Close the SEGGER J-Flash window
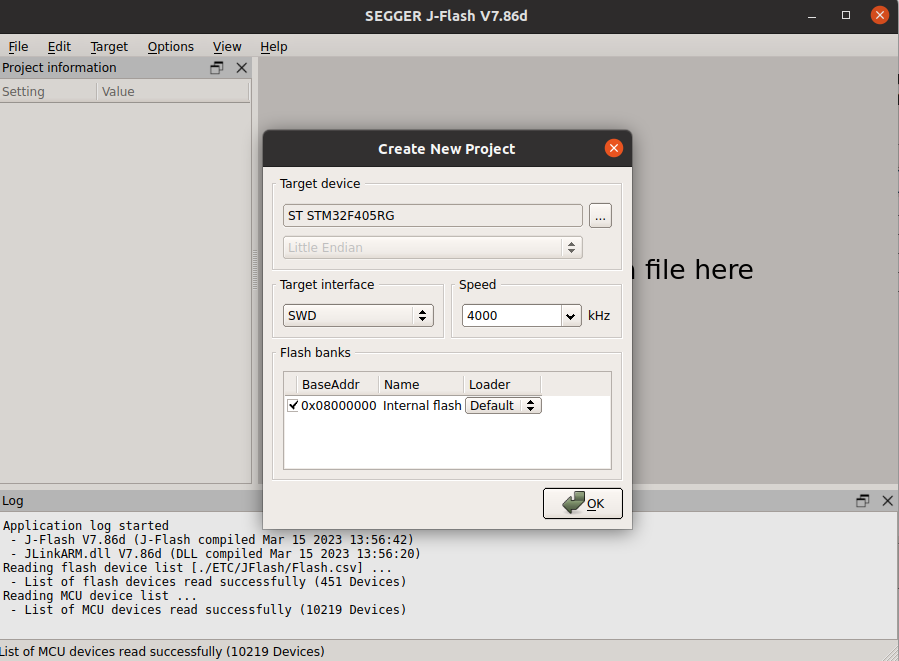The height and width of the screenshot is (661, 899). pyautogui.click(x=880, y=15)
